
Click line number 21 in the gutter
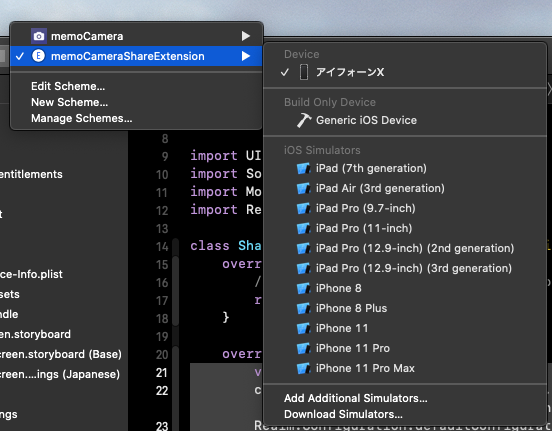tap(162, 373)
